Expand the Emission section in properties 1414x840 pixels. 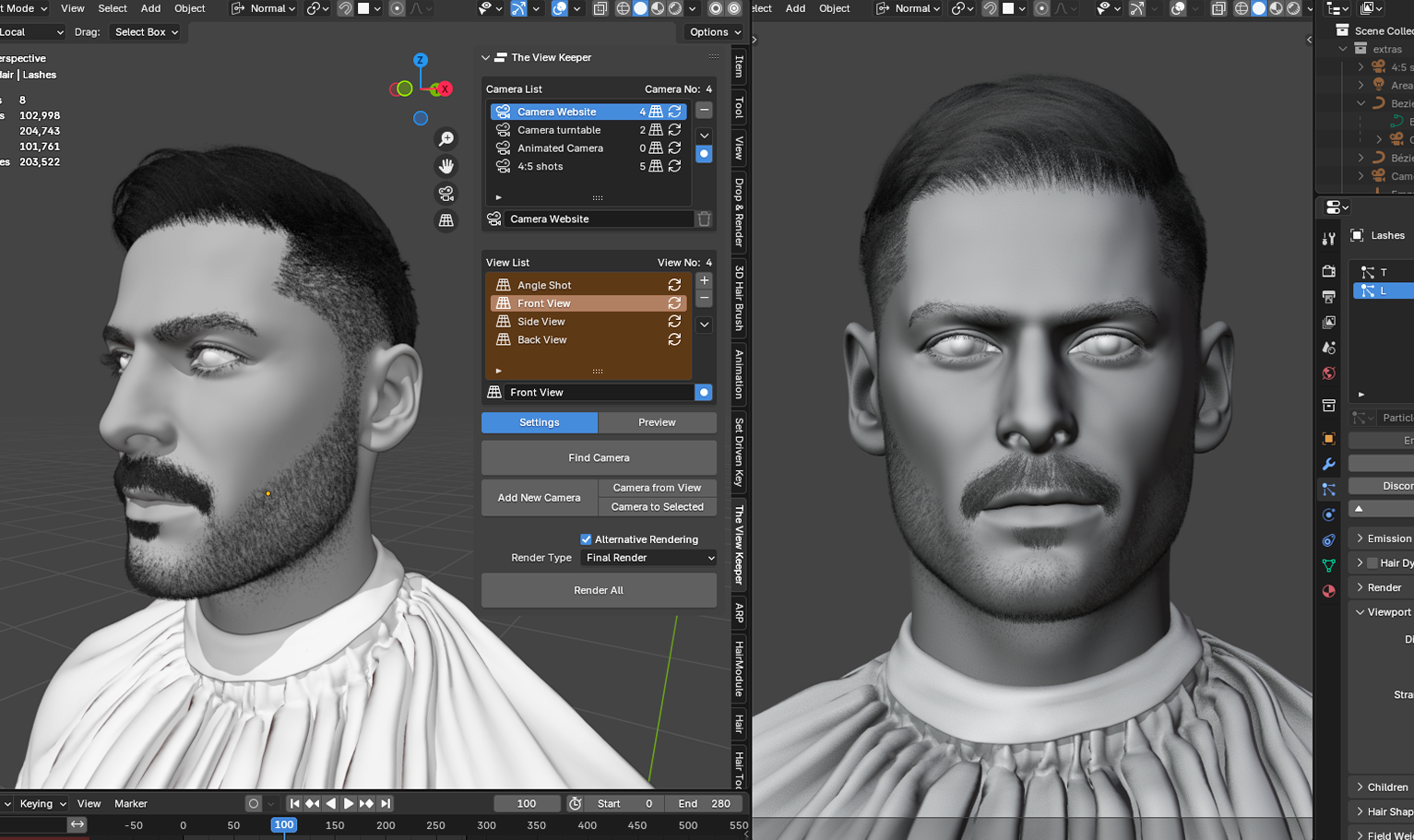pos(1360,538)
